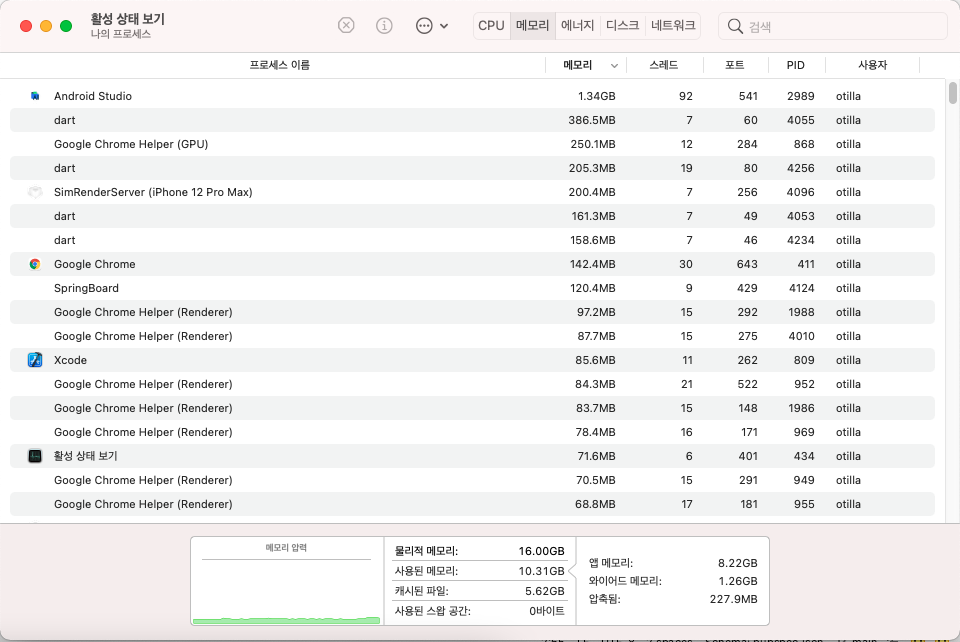
Task: Select Google Chrome Helper (GPU) row
Action: tap(472, 144)
